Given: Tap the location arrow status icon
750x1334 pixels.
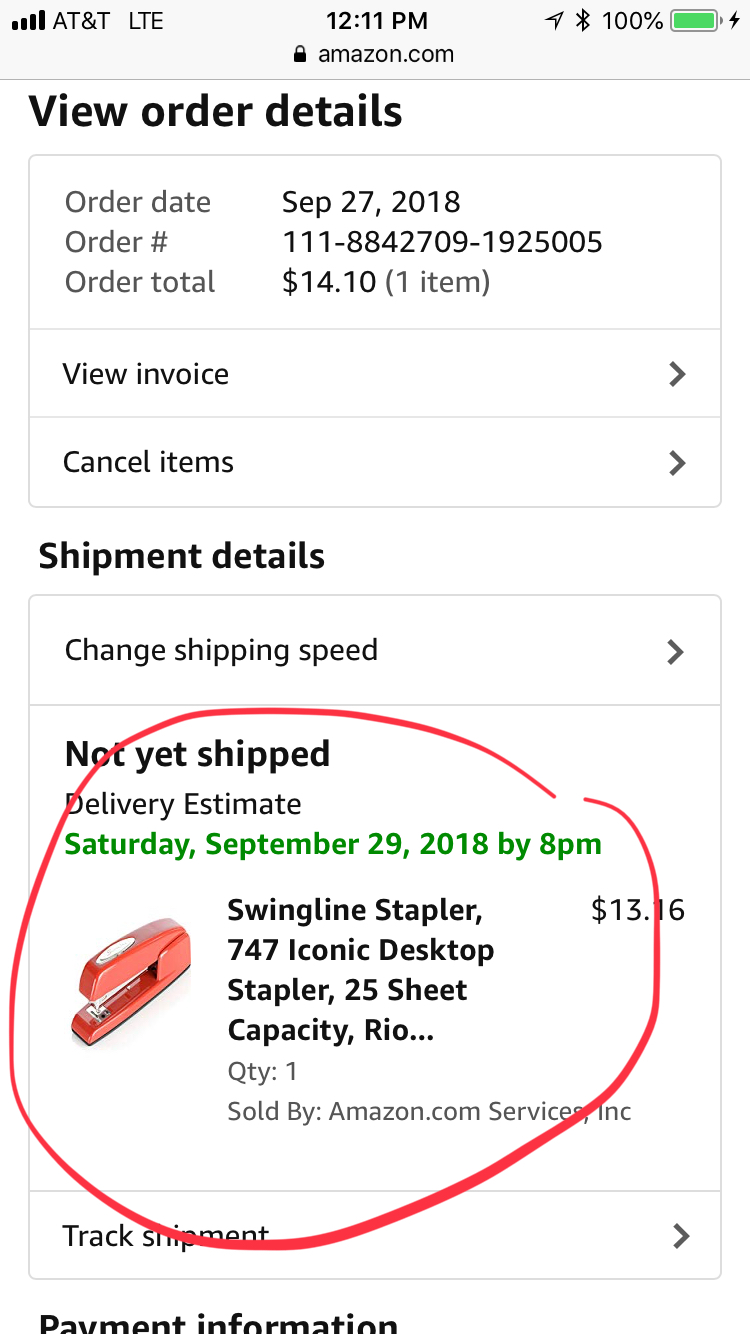Looking at the screenshot, I should [554, 21].
